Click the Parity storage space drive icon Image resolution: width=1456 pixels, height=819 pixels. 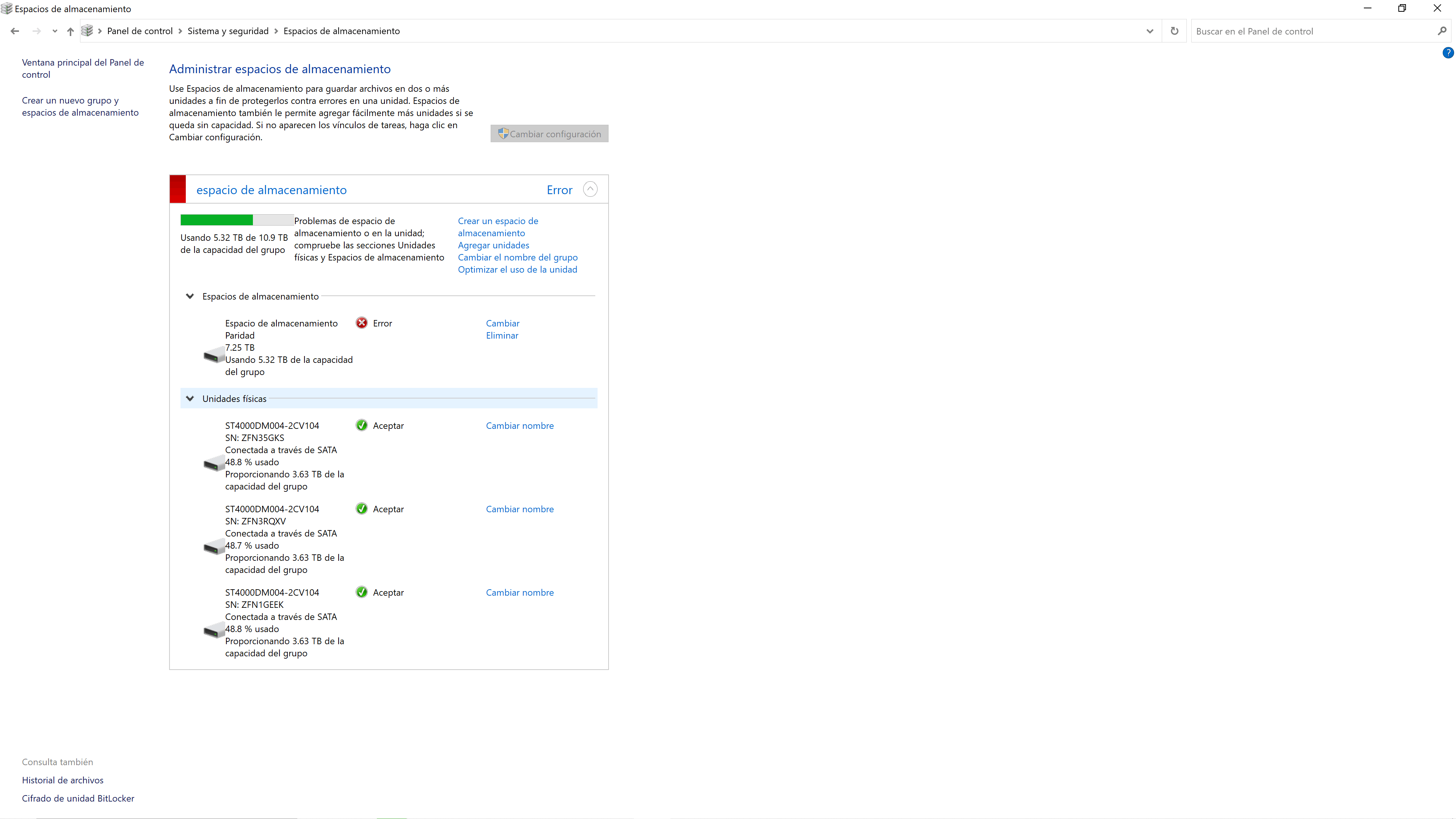[x=214, y=355]
